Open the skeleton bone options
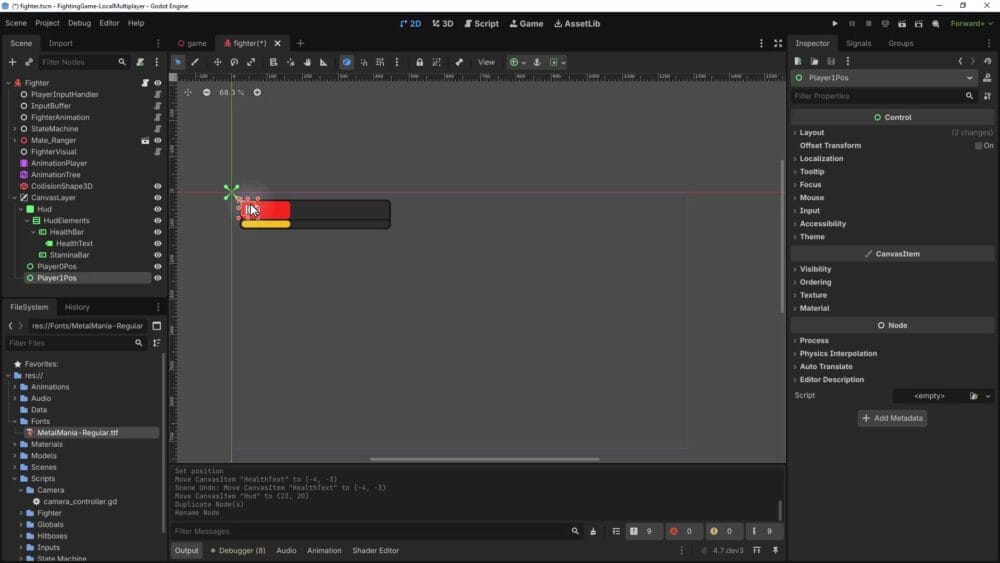 click(x=459, y=62)
